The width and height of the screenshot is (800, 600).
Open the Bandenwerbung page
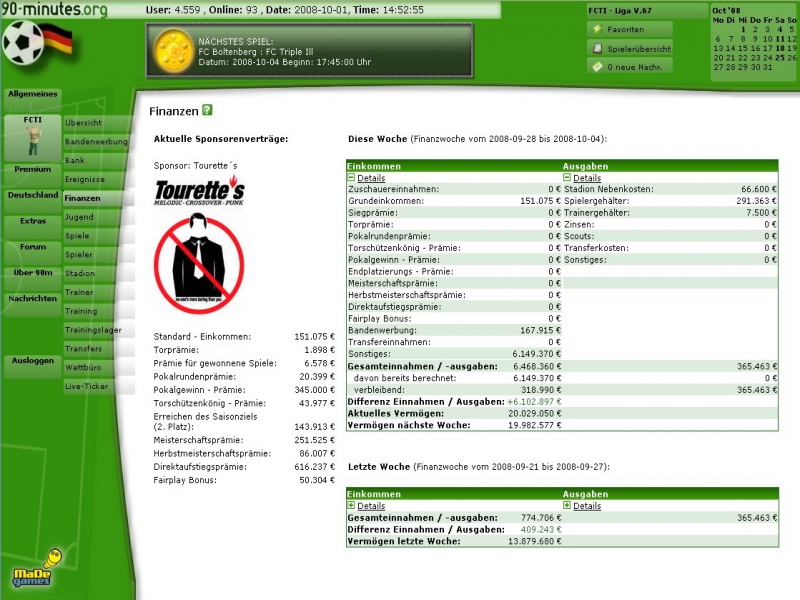[97, 142]
